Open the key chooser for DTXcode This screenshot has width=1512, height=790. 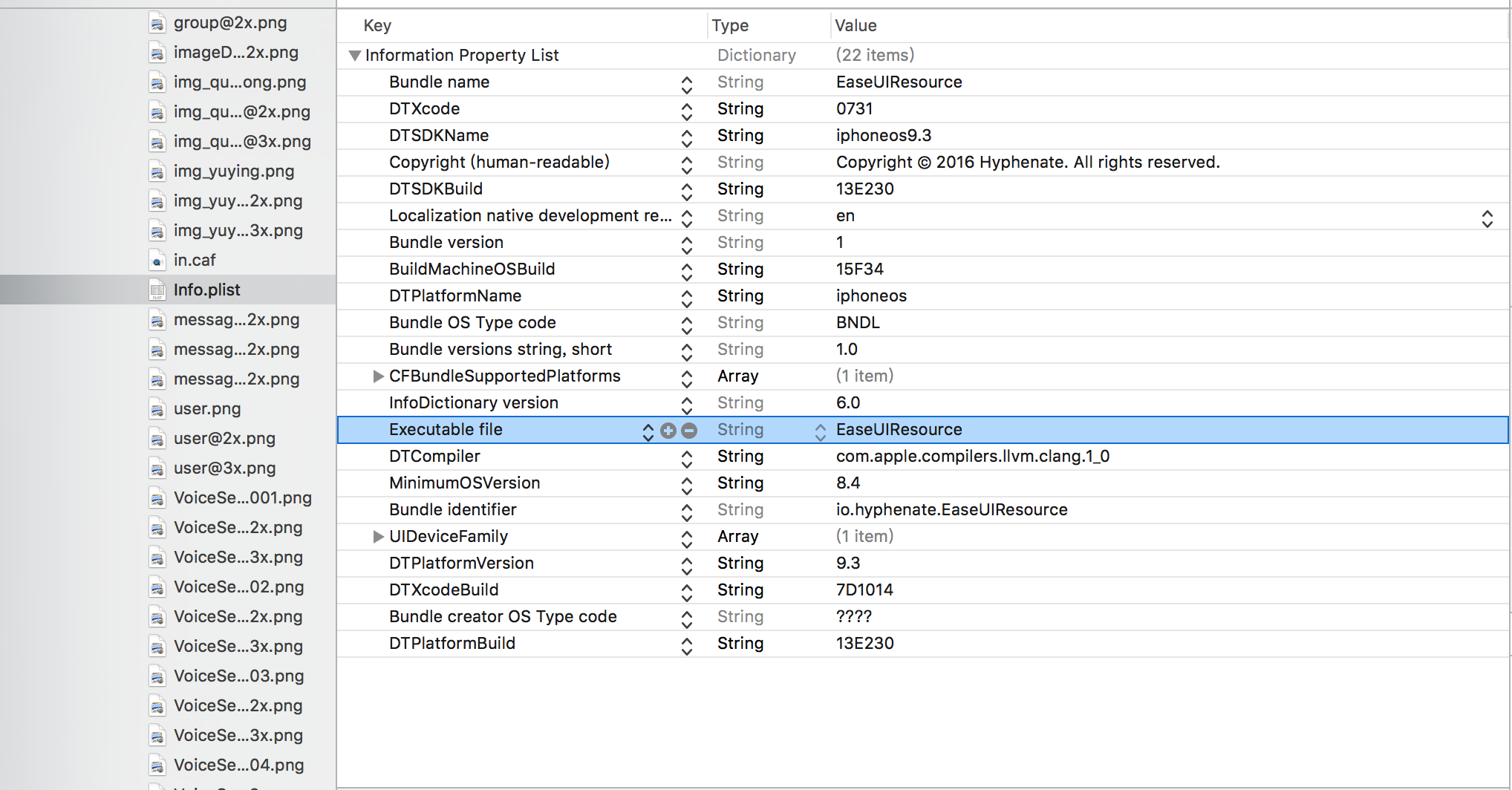point(687,111)
